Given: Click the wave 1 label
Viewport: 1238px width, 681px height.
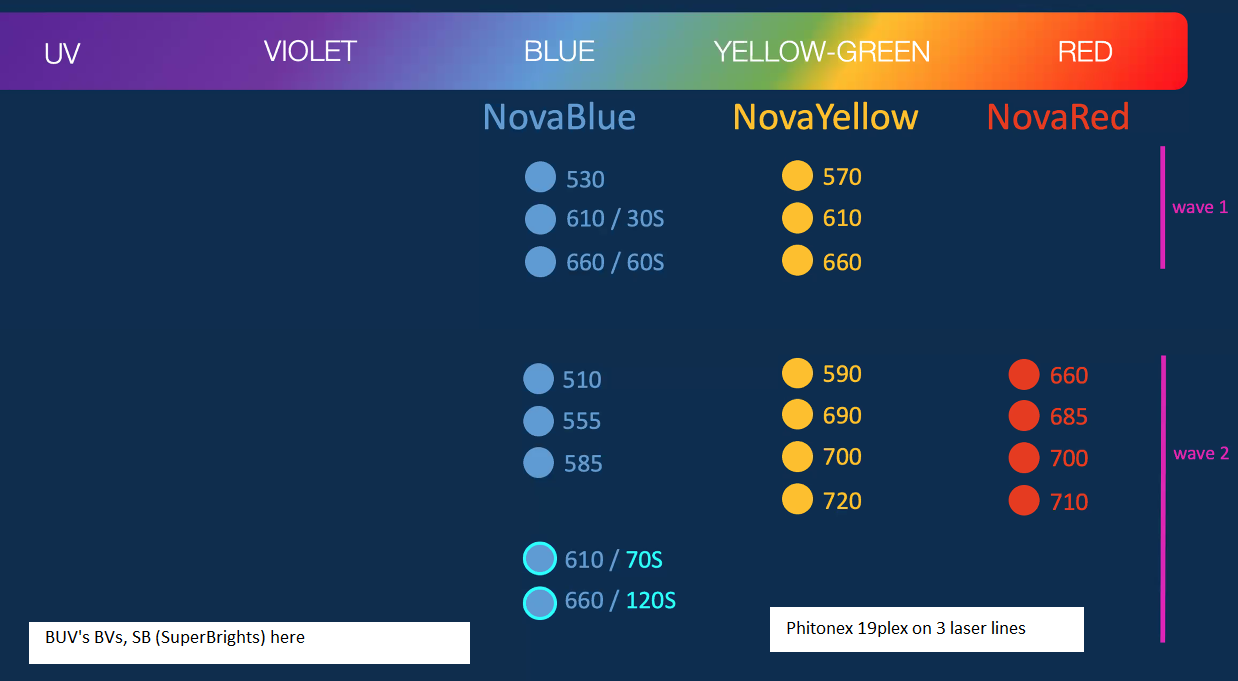Looking at the screenshot, I should (1200, 208).
